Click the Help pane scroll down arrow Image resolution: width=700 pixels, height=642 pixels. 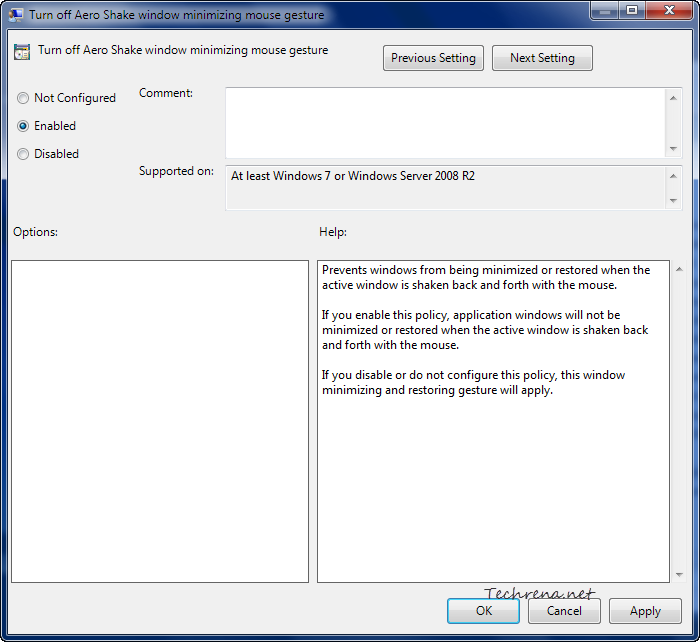(679, 575)
